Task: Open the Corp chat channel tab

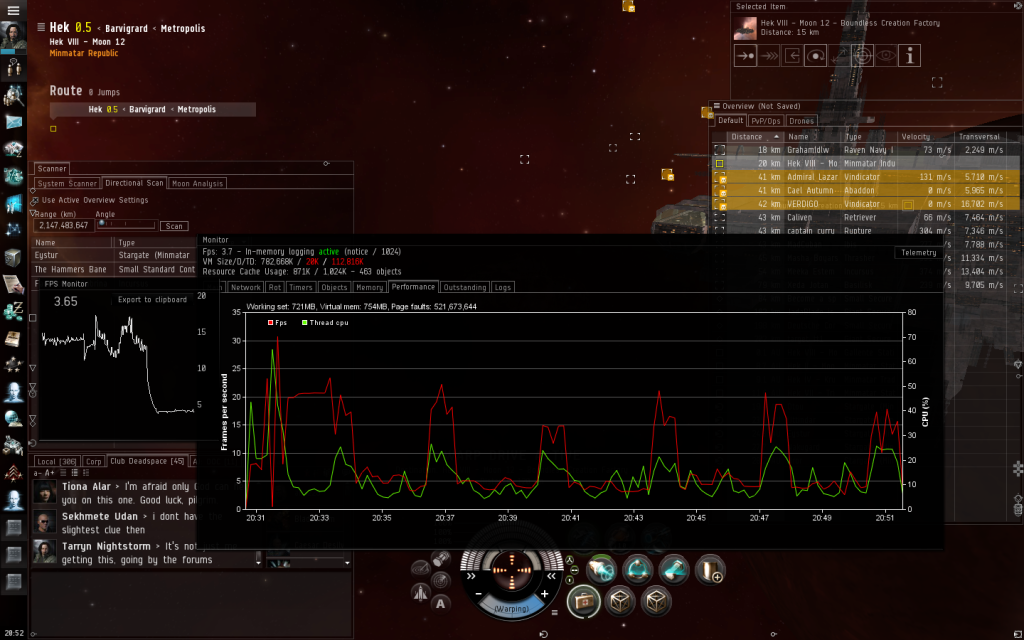Action: coord(94,462)
